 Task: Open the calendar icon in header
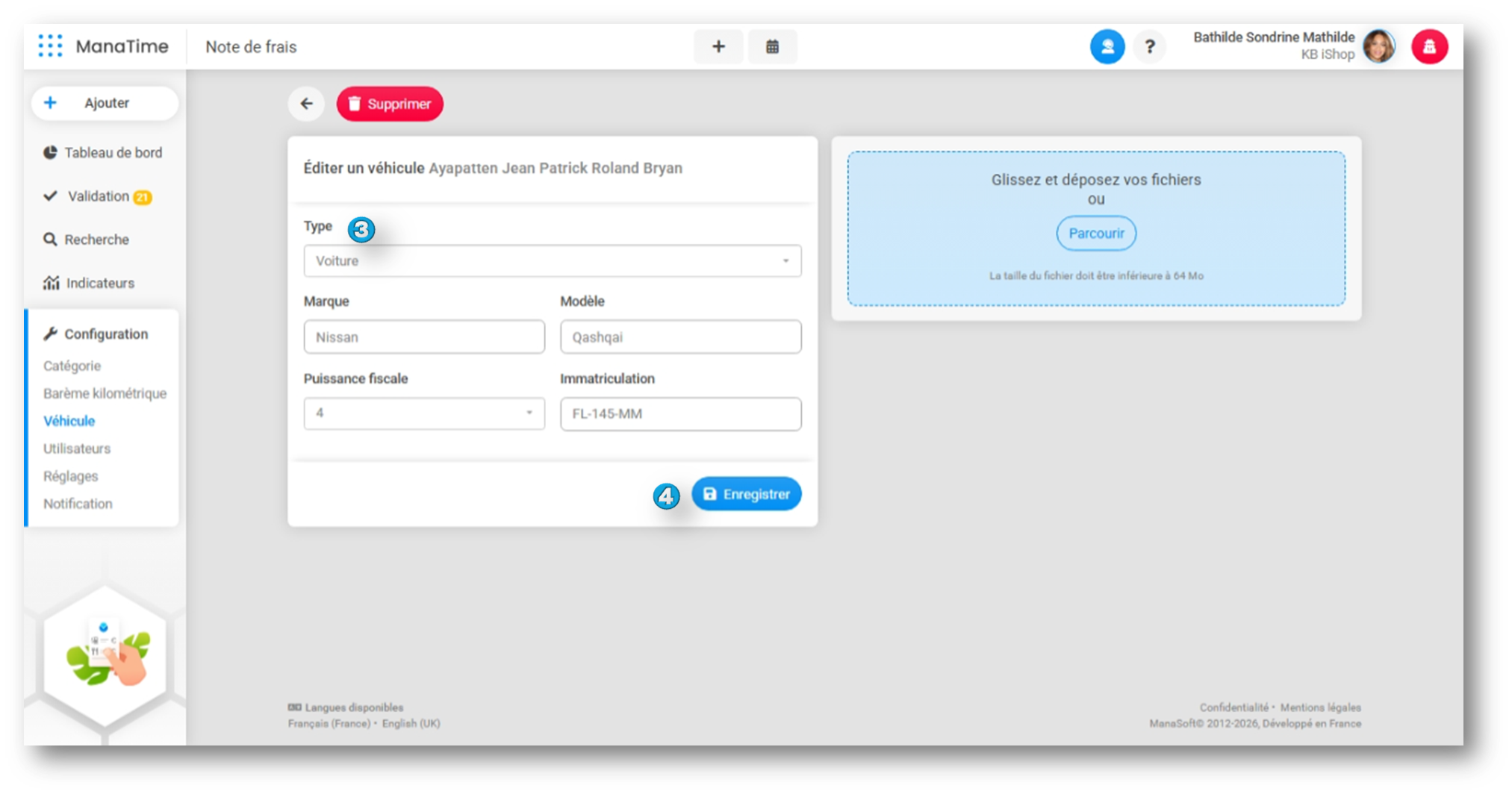[x=772, y=47]
